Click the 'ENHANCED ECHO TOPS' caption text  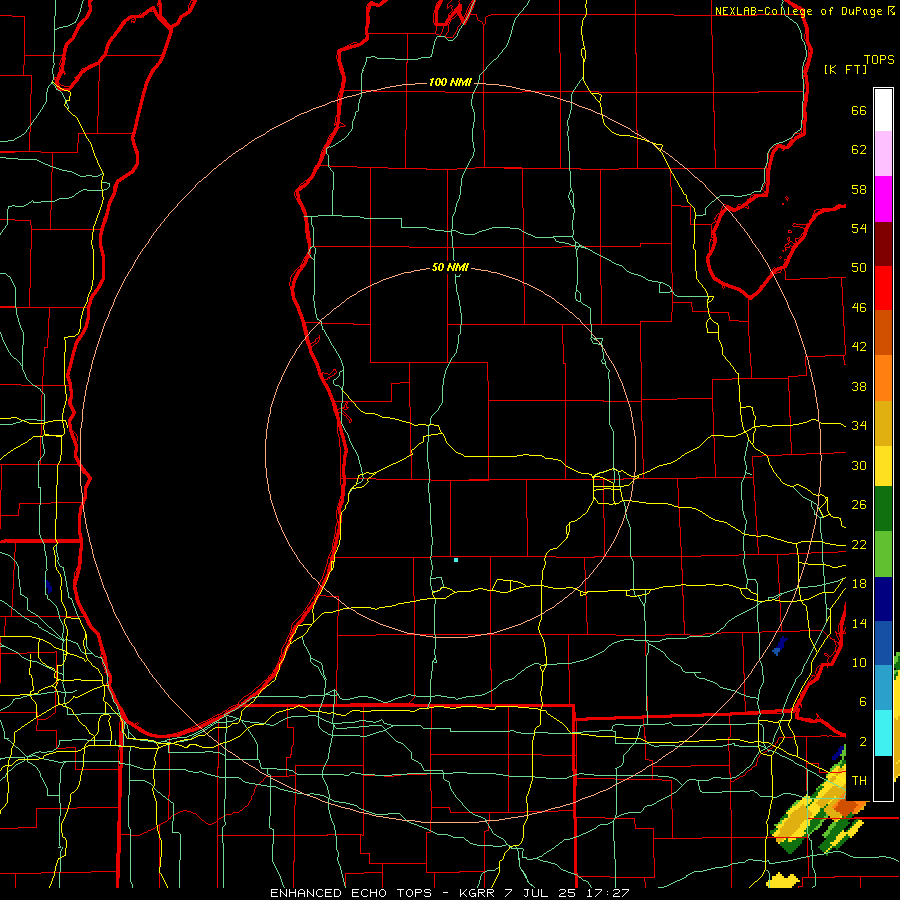coord(351,893)
